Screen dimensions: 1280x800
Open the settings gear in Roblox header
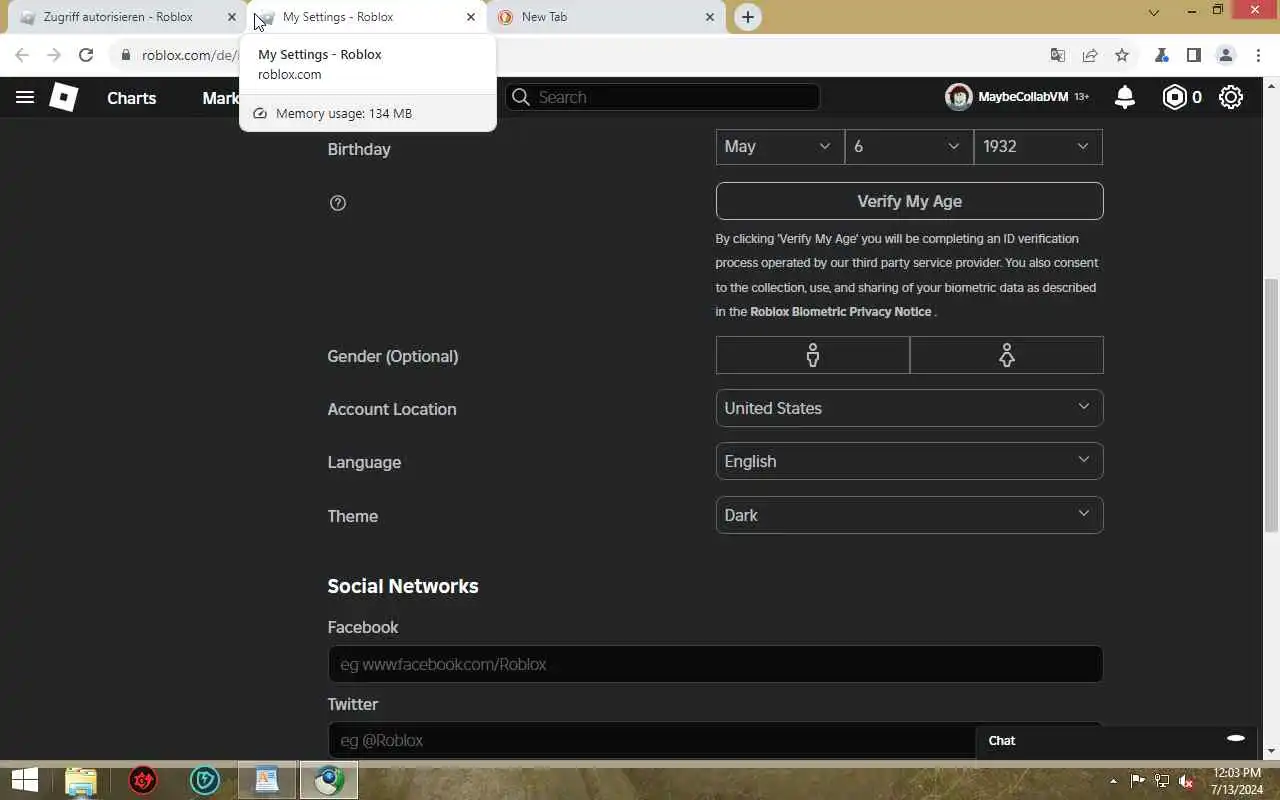click(x=1231, y=97)
